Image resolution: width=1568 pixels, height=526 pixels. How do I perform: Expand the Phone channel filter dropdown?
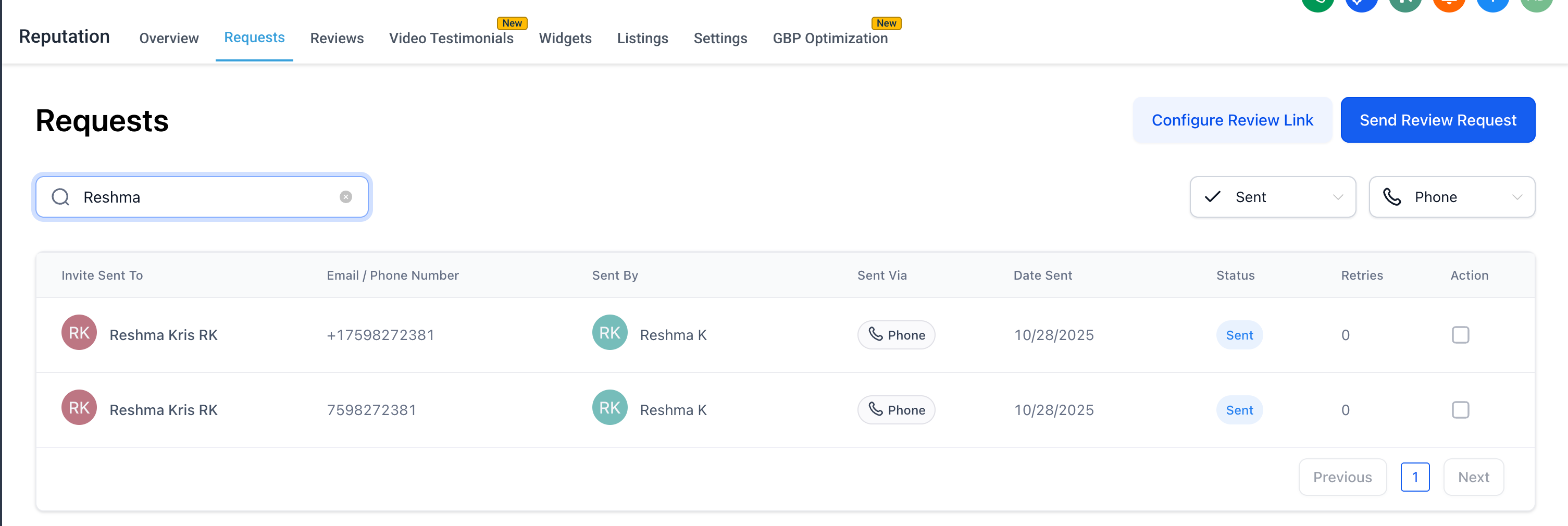[x=1451, y=197]
